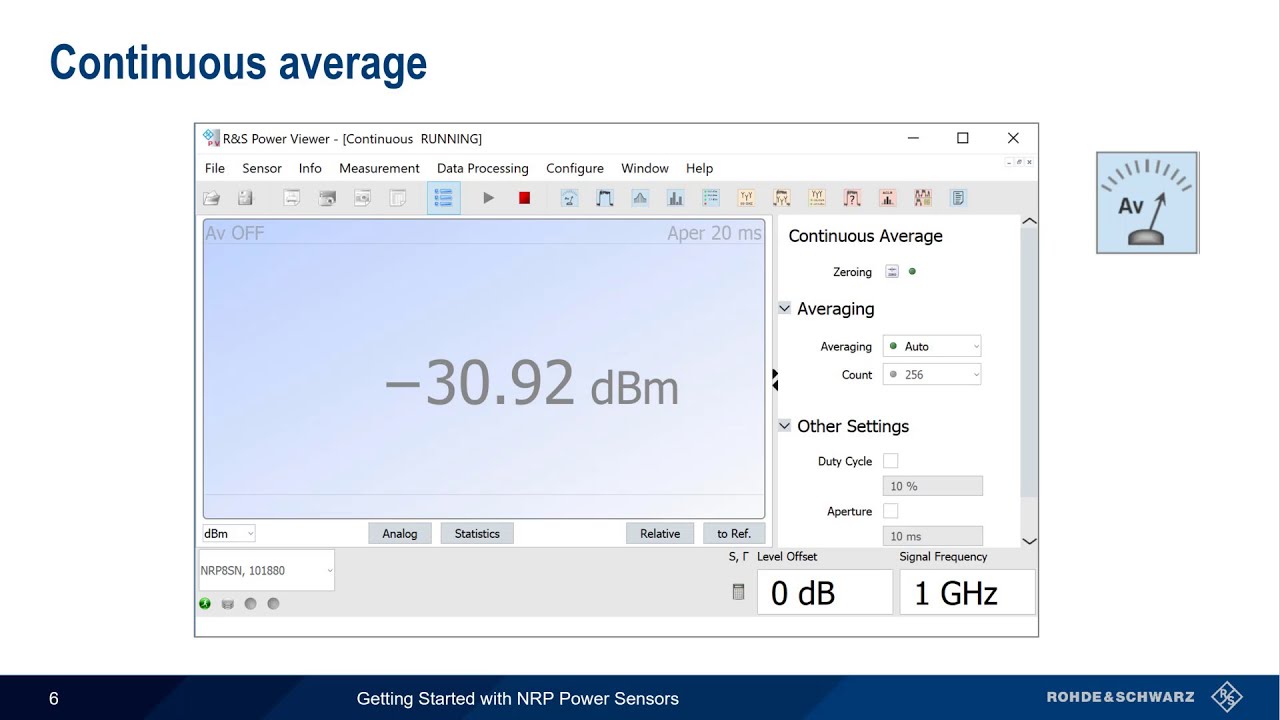Collapse the Averaging section
1280x720 pixels.
point(785,309)
